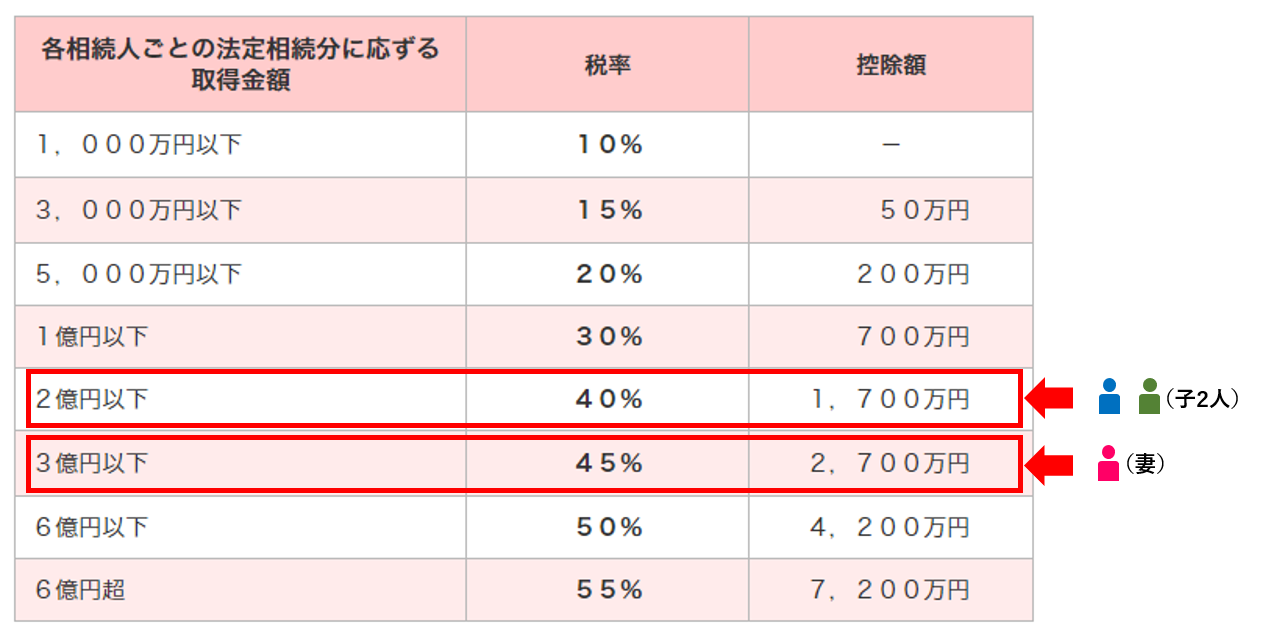
Task: Click the 40% rate in highlighted row
Action: point(609,399)
